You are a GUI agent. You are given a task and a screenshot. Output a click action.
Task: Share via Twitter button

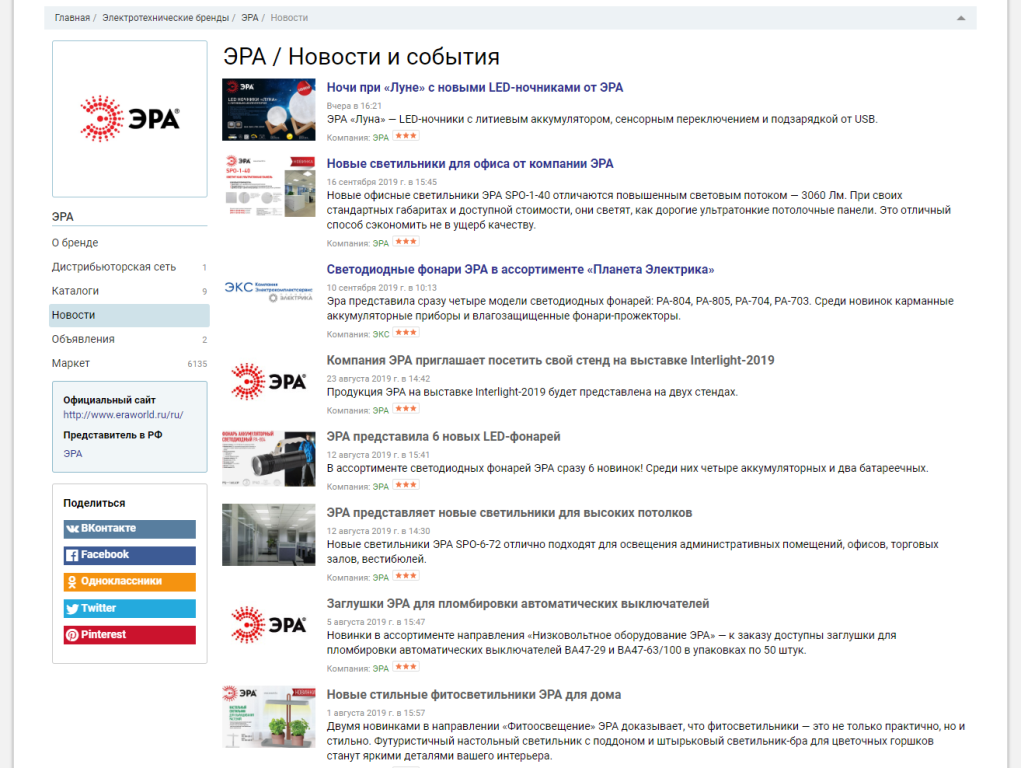[x=130, y=608]
